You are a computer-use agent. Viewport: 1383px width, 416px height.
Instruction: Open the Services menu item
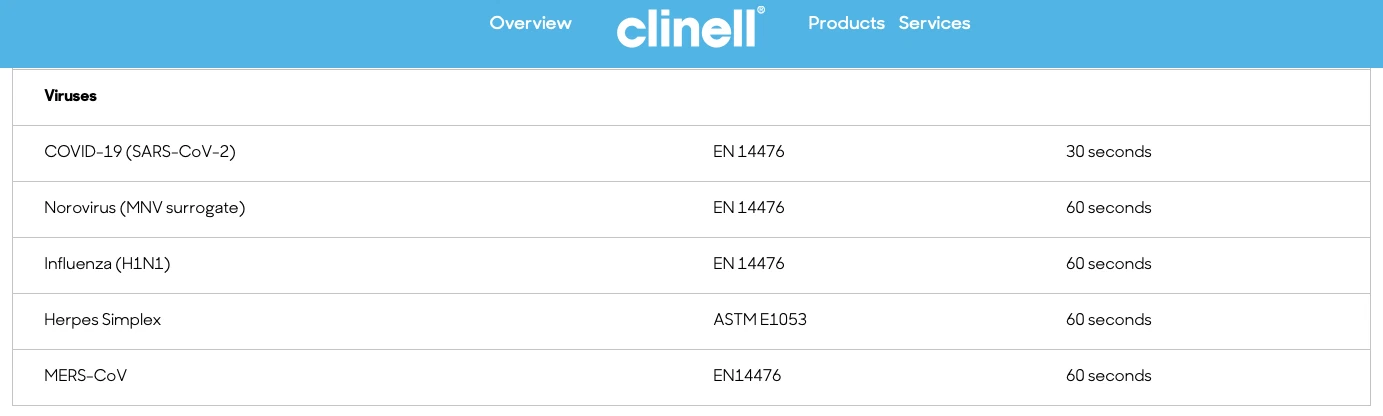[x=934, y=23]
